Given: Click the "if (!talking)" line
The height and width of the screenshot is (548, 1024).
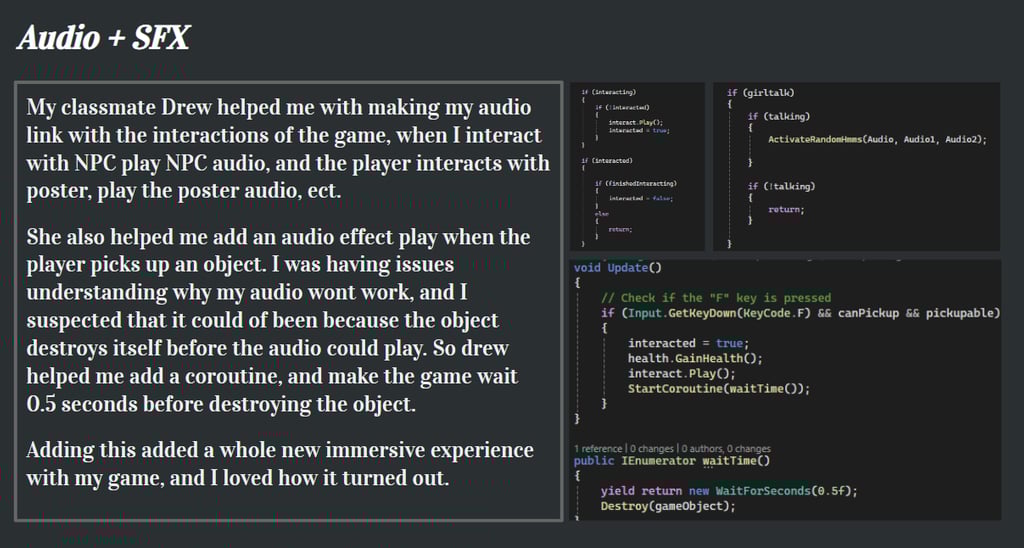Looking at the screenshot, I should [782, 187].
